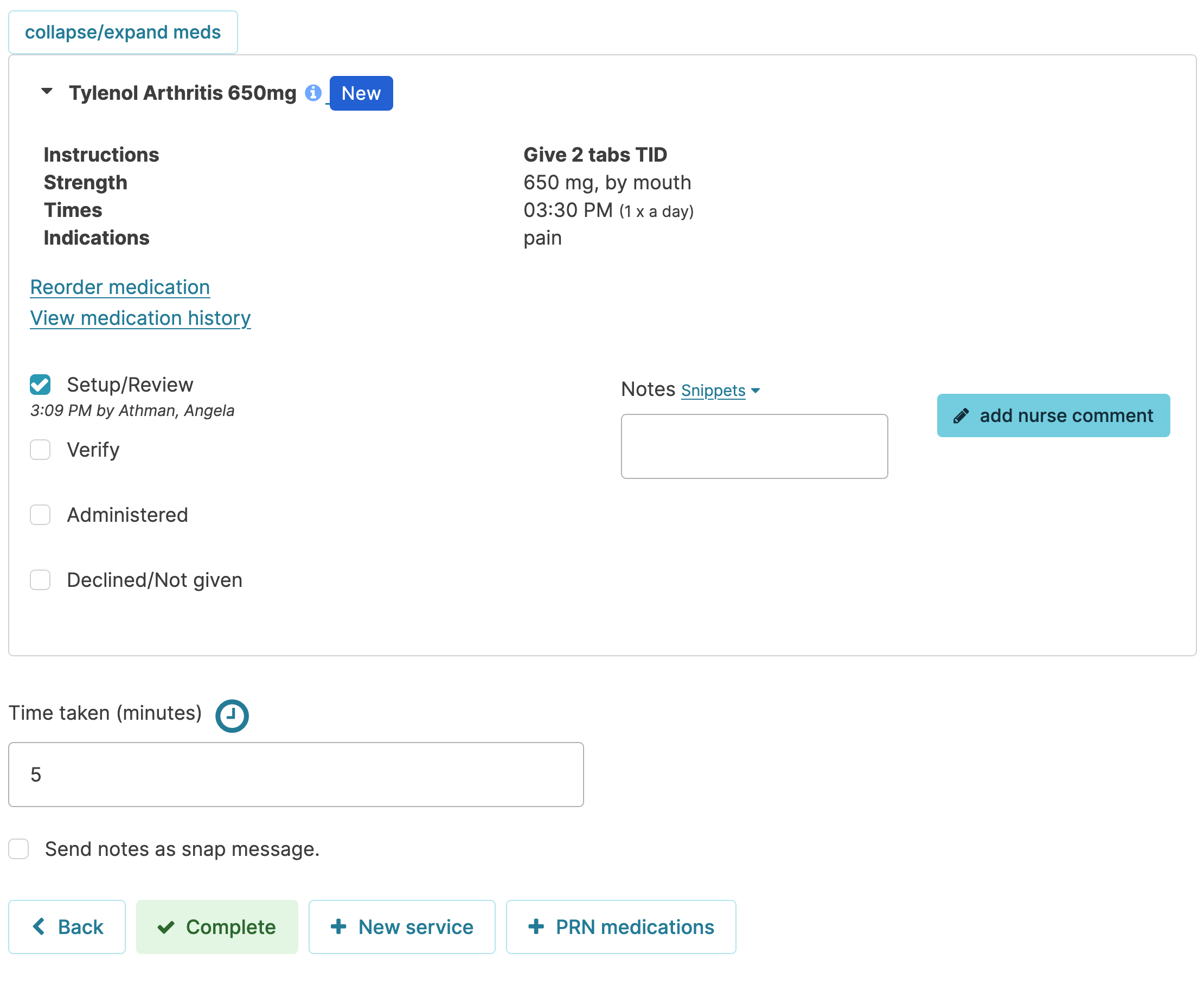The width and height of the screenshot is (1204, 985).
Task: Click the plus icon on PRN medications
Action: tap(536, 926)
